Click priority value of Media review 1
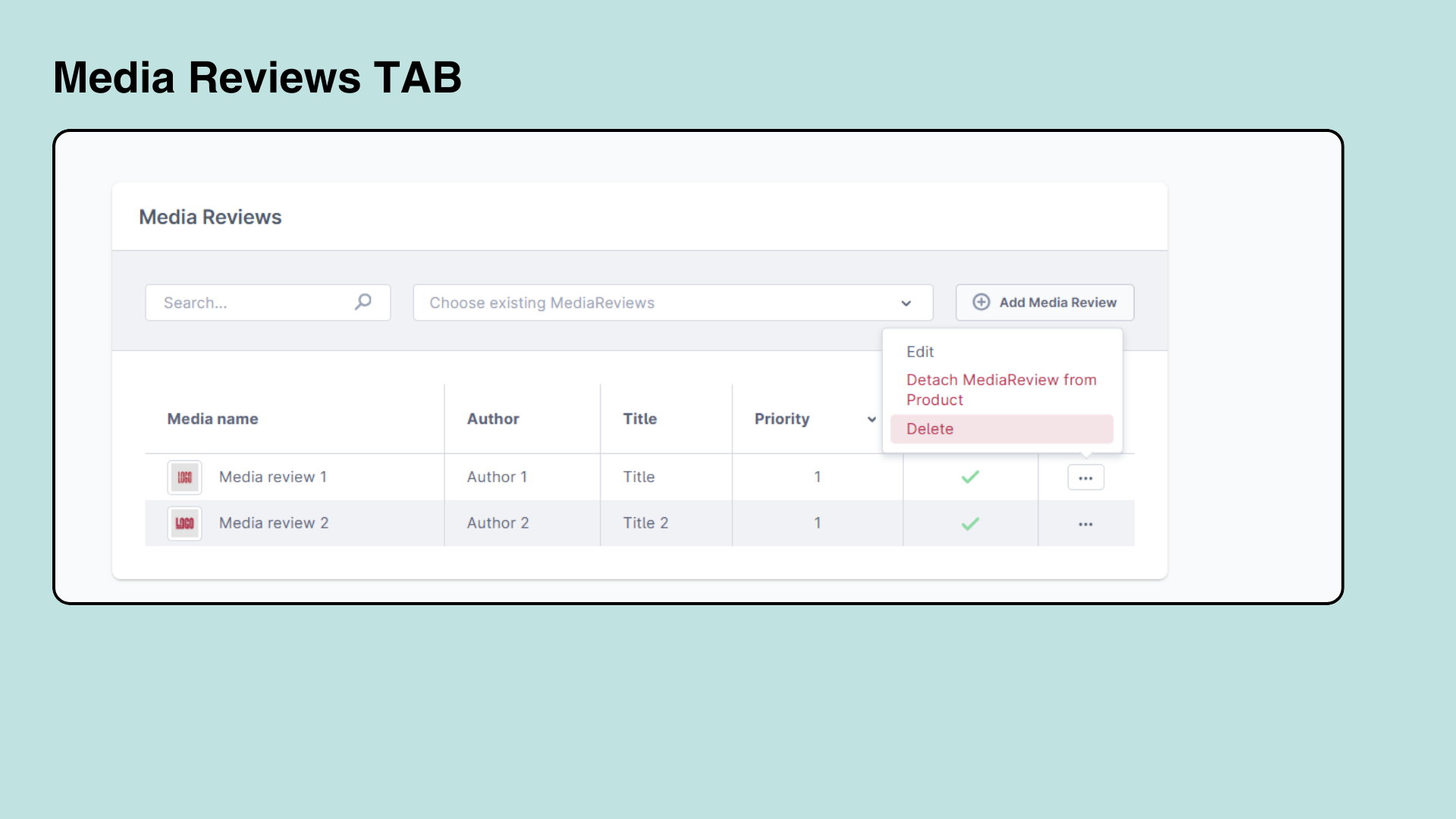 click(817, 477)
